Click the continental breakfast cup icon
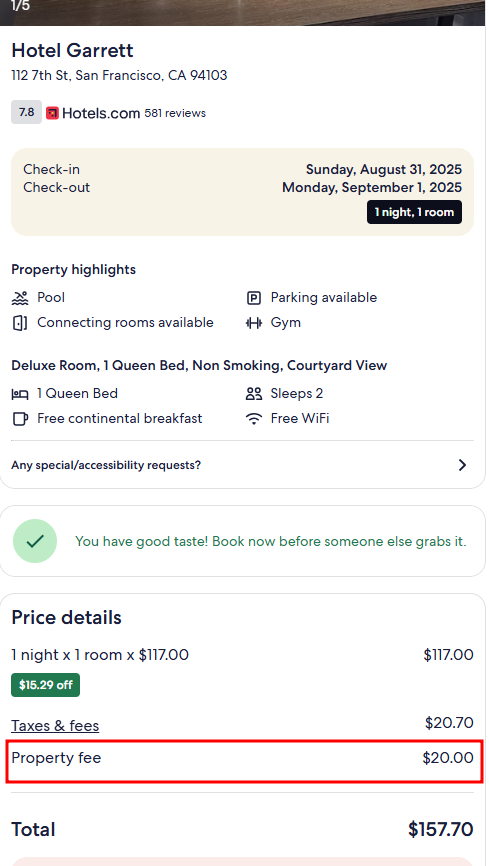The width and height of the screenshot is (489, 866). [20, 419]
